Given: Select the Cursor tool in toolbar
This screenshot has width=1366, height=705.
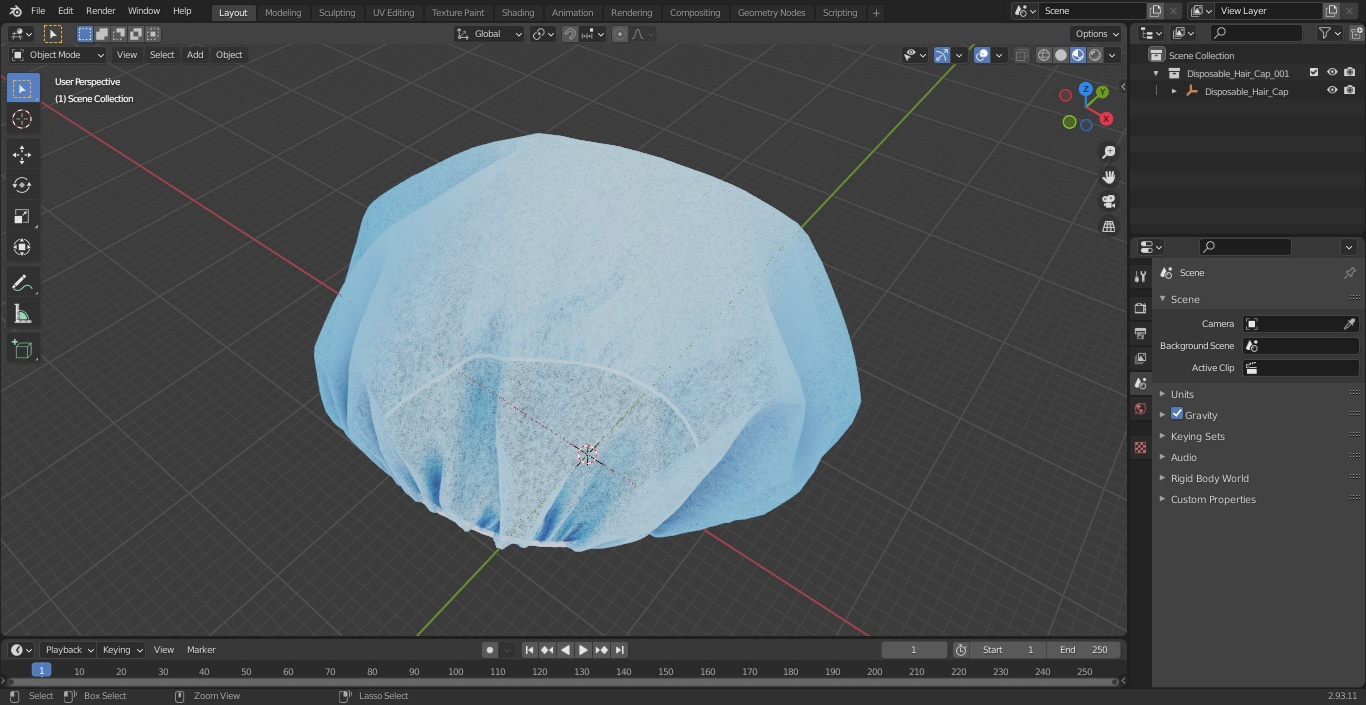Looking at the screenshot, I should pos(22,119).
